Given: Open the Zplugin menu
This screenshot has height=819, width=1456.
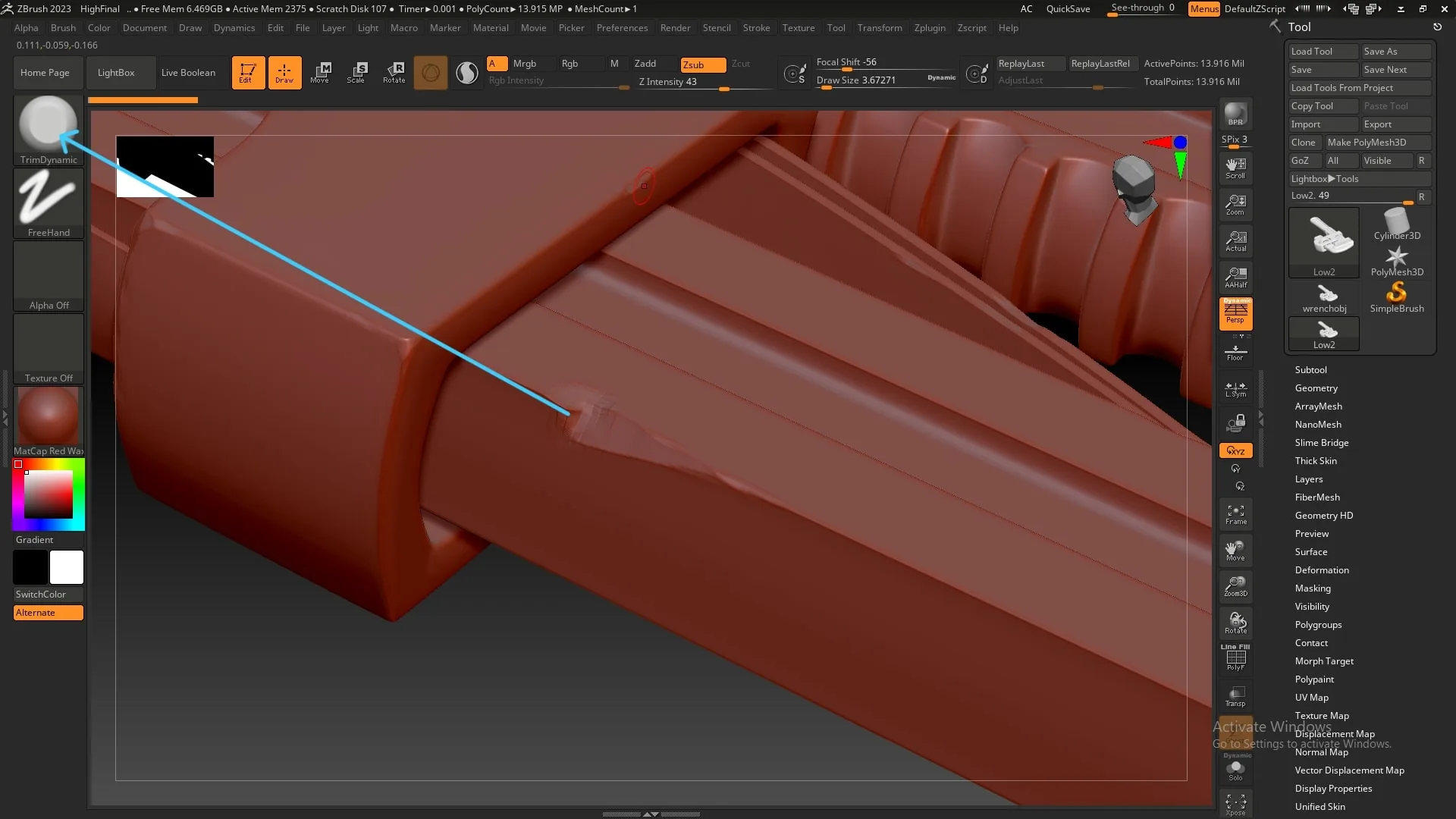Looking at the screenshot, I should 930,28.
